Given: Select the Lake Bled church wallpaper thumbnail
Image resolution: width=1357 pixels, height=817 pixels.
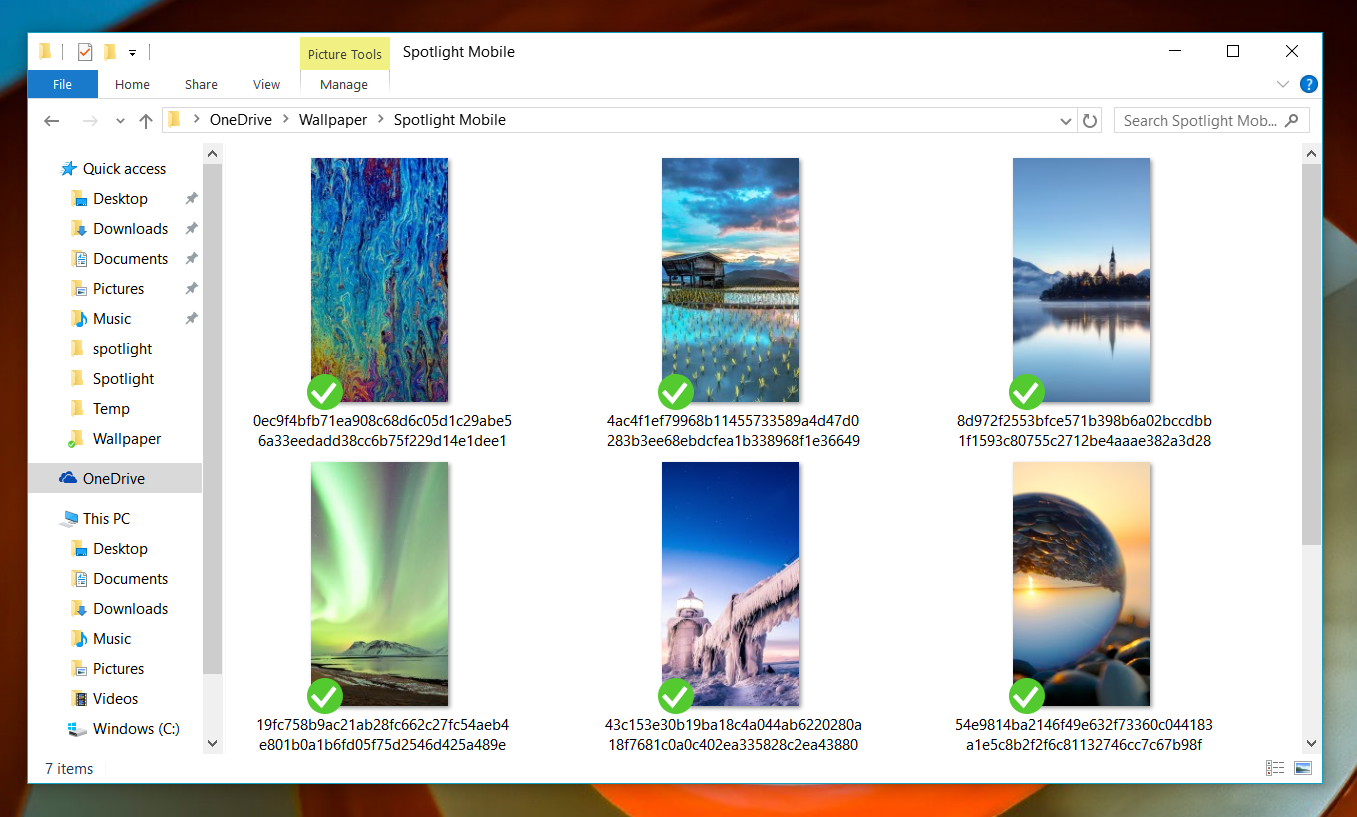Looking at the screenshot, I should click(x=1081, y=280).
